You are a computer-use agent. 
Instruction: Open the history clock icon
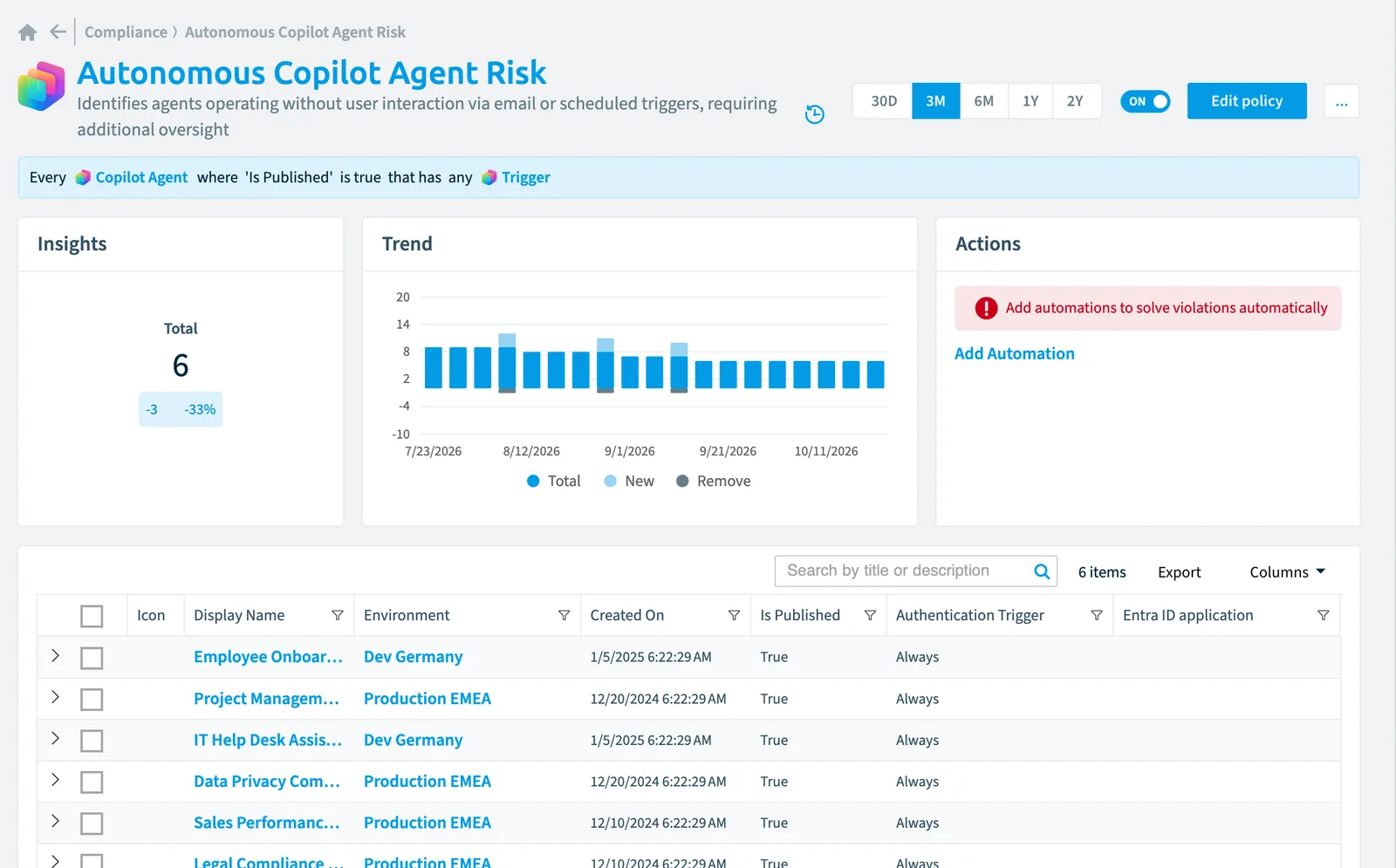click(x=814, y=114)
